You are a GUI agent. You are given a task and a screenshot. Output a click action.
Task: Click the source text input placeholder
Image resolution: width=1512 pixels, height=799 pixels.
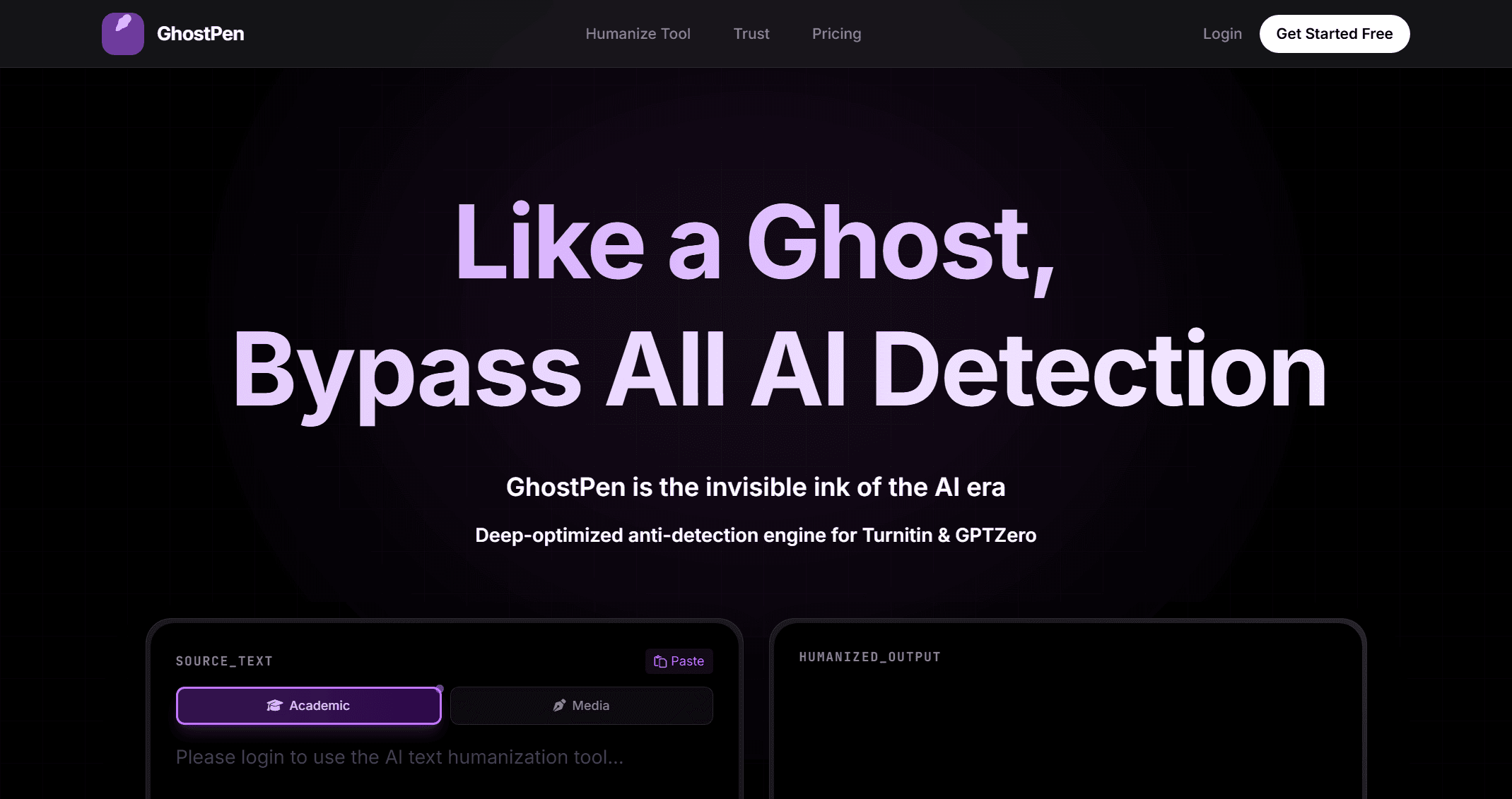(399, 757)
